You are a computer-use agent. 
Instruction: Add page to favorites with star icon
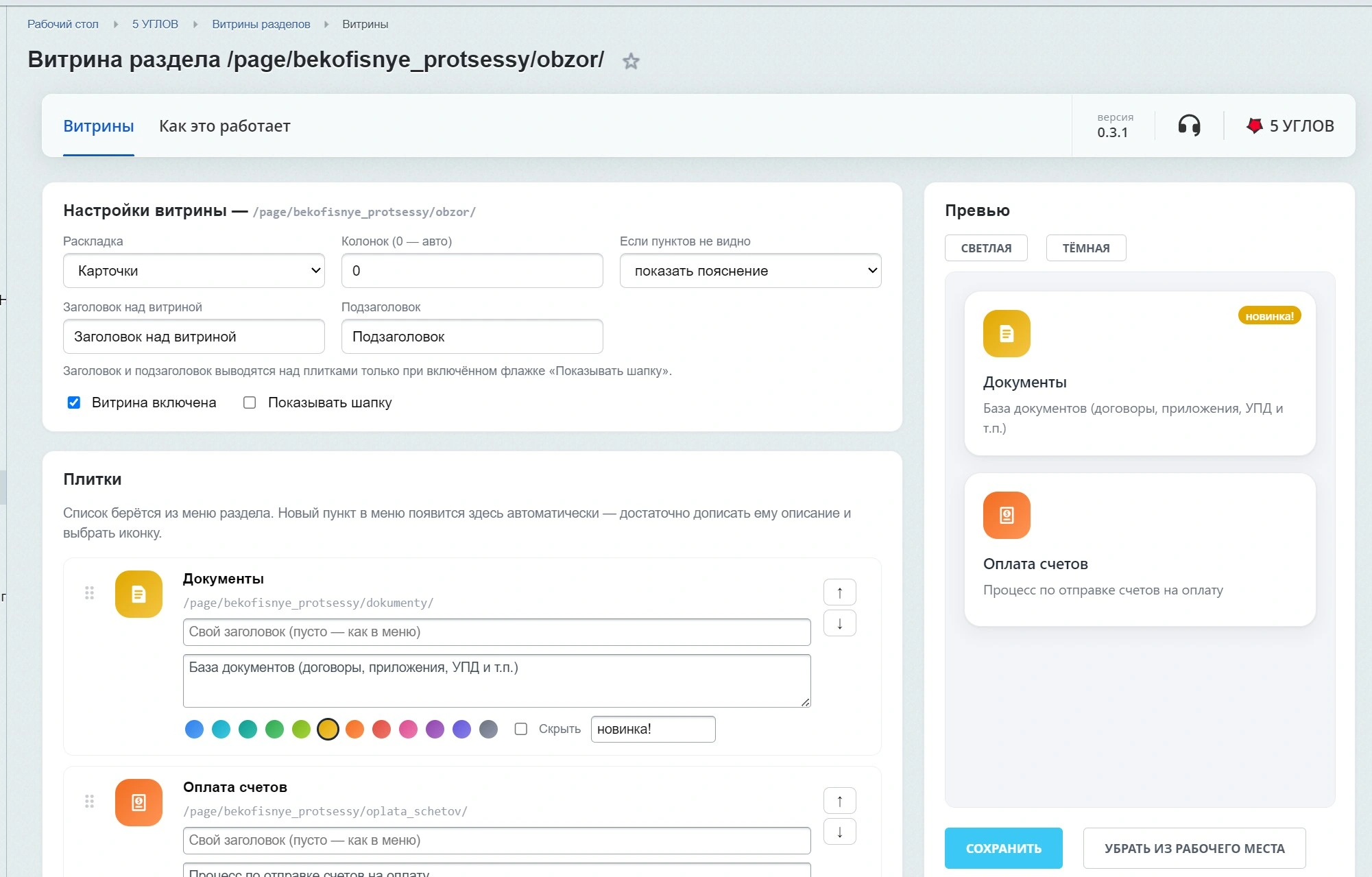631,61
